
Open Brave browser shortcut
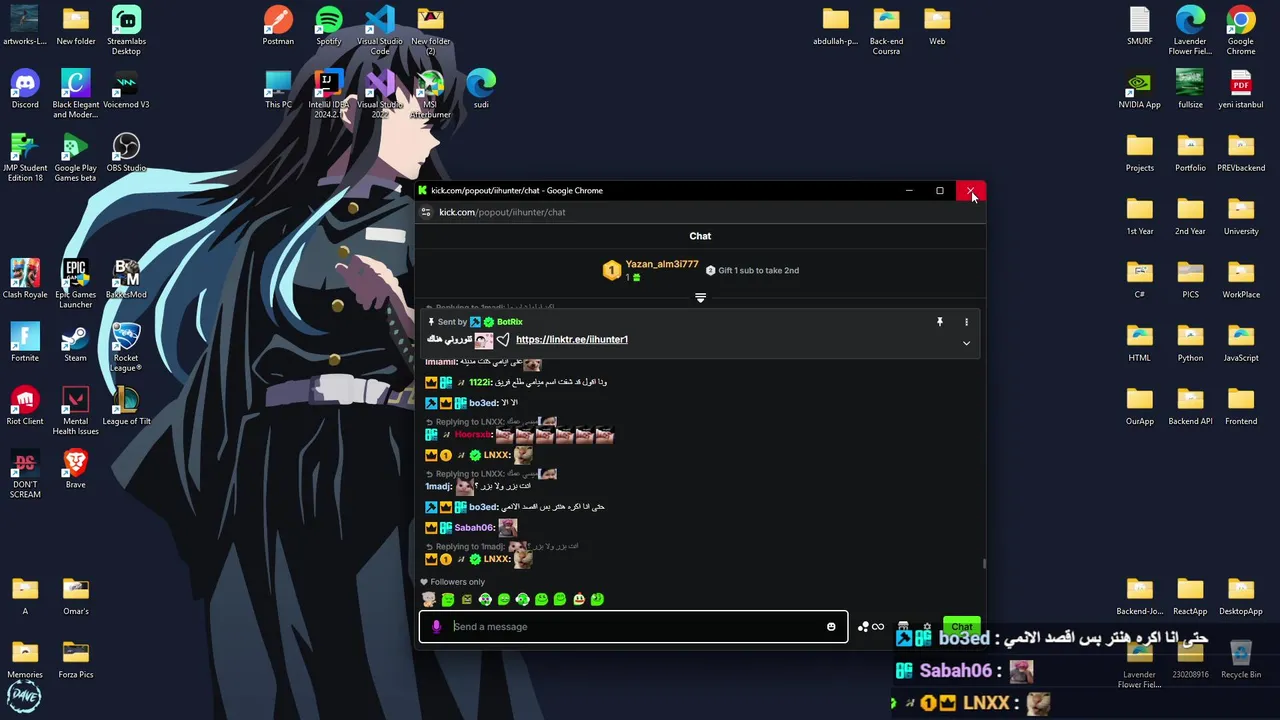click(x=76, y=468)
